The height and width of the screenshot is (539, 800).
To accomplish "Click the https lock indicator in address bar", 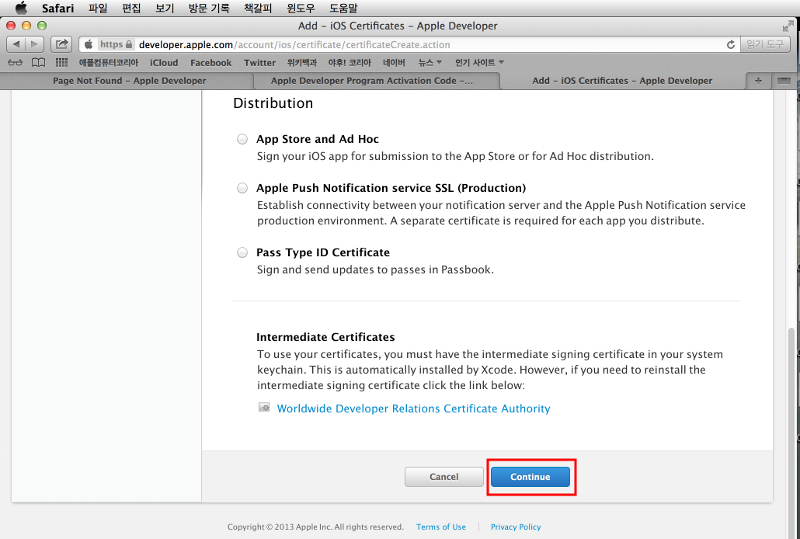I will tap(116, 44).
